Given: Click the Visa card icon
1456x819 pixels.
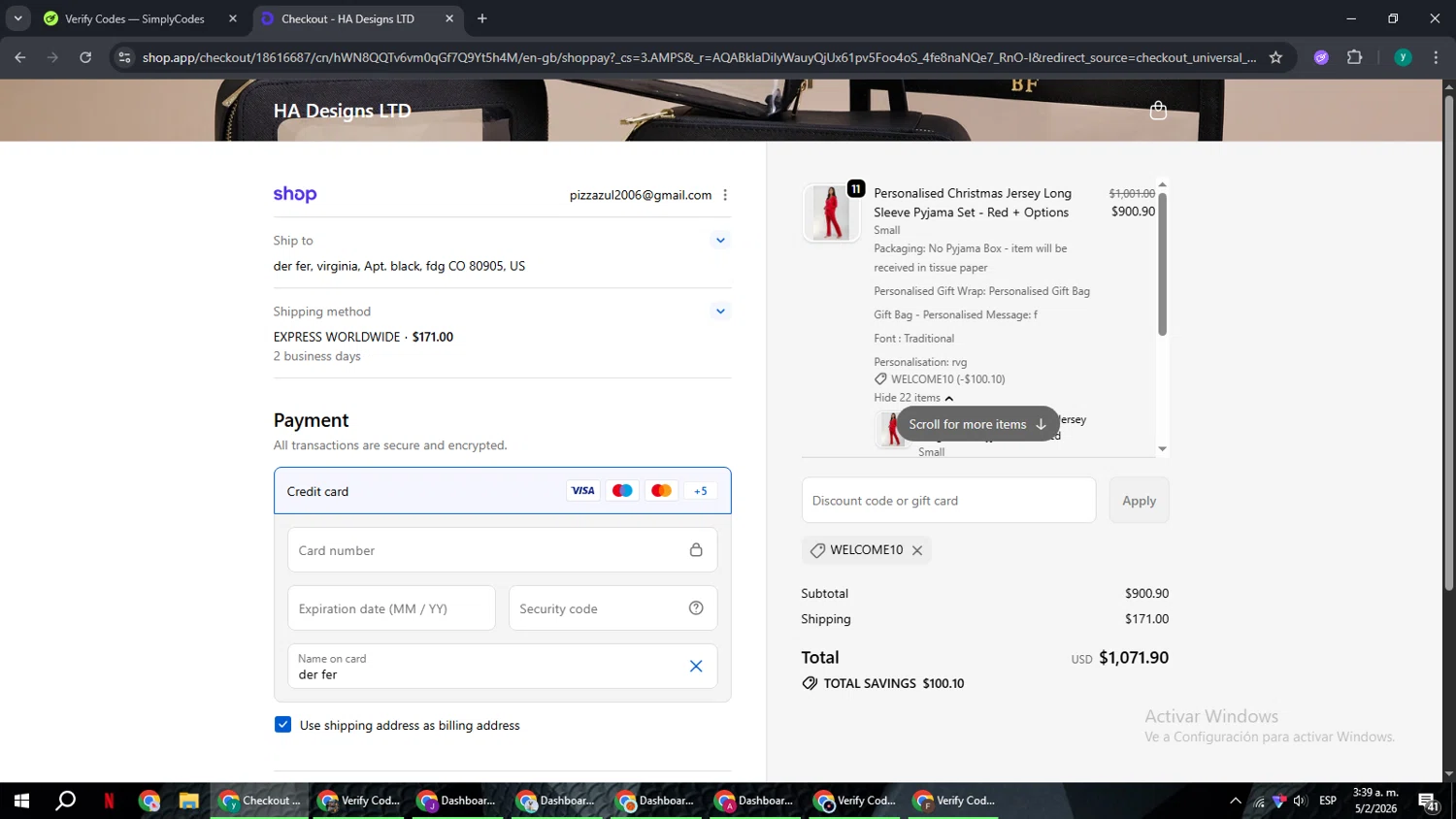Looking at the screenshot, I should coord(582,491).
